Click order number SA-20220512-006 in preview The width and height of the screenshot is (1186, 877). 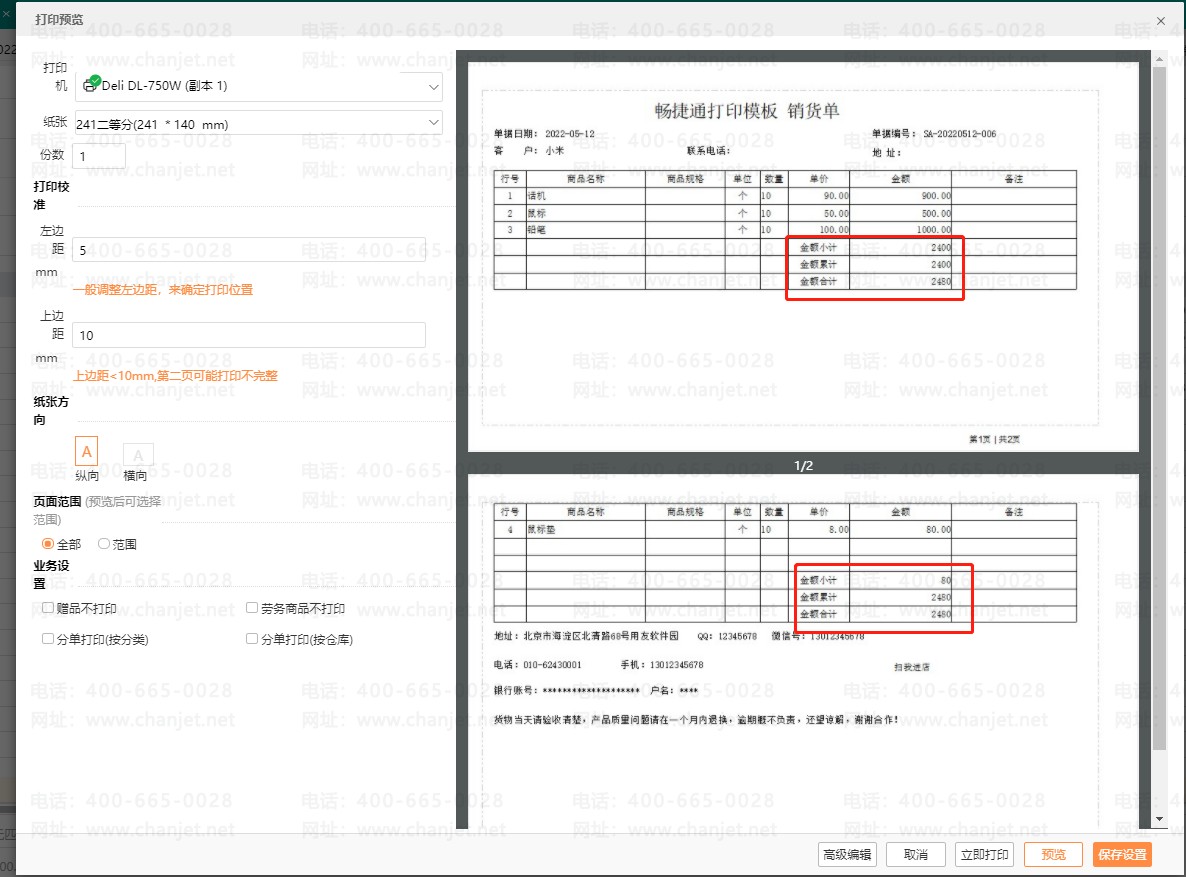(959, 134)
